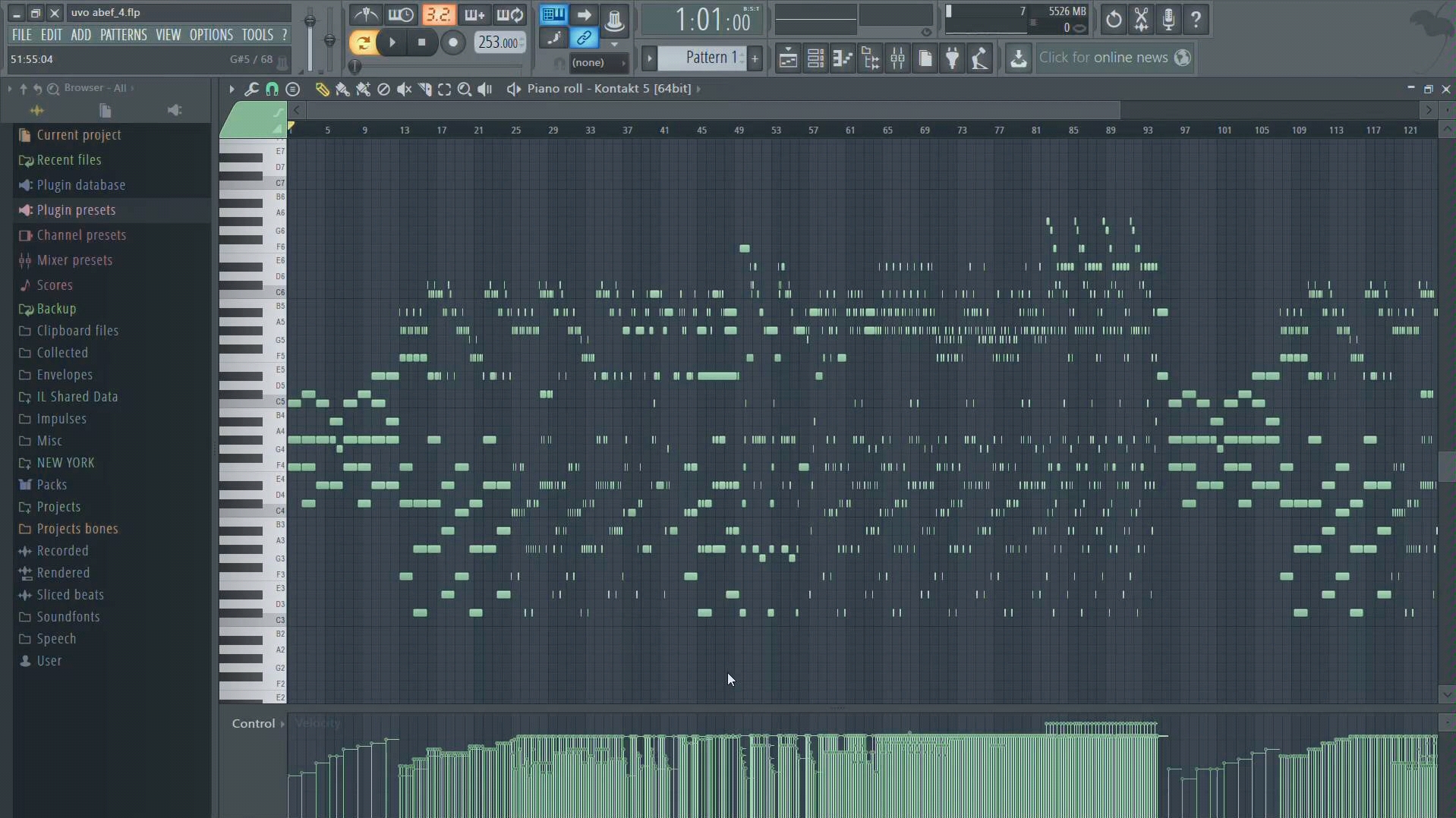Open the Playlist view icon
The width and height of the screenshot is (1456, 818).
pos(788,58)
